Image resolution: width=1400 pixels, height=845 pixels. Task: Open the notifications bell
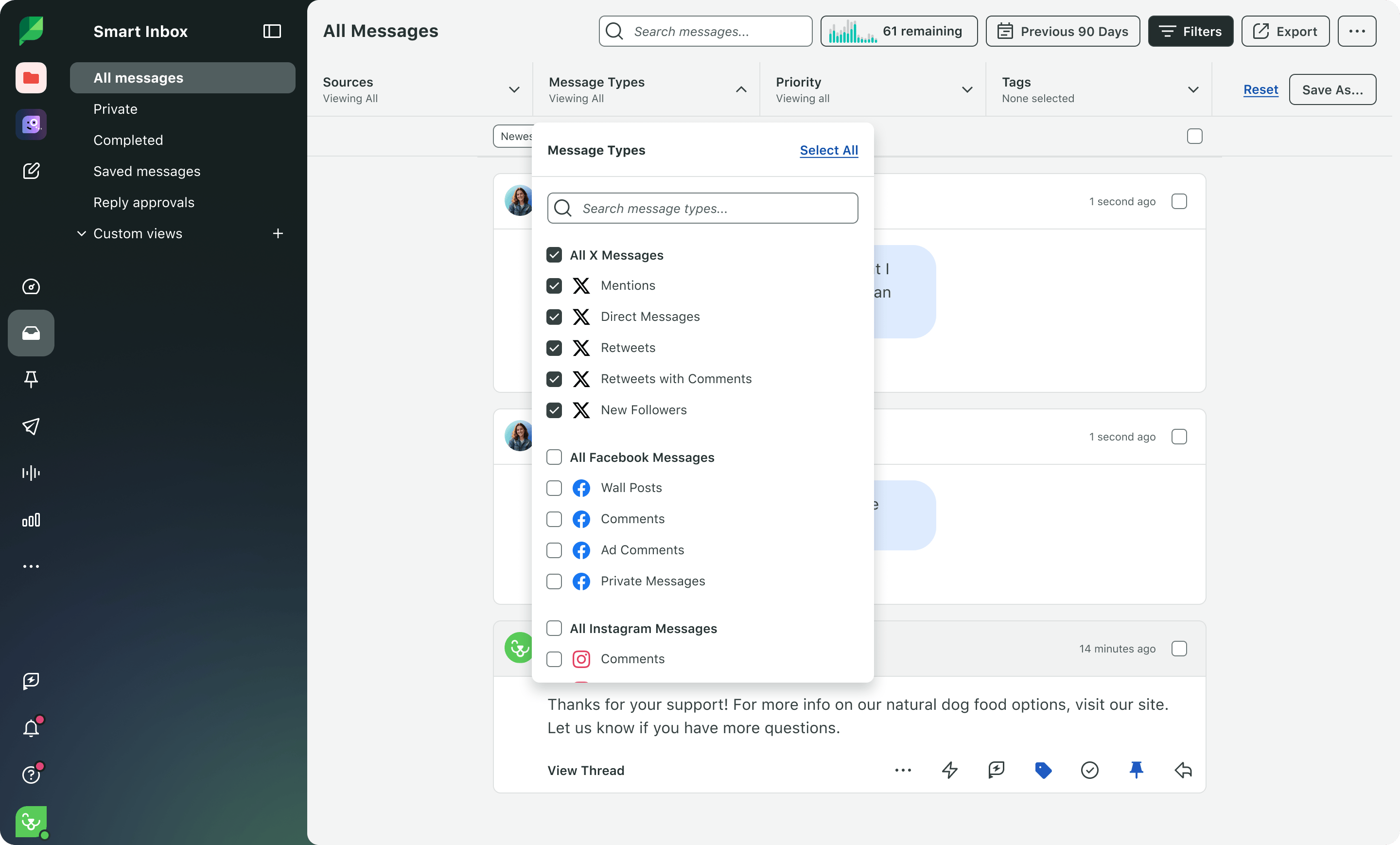(31, 727)
